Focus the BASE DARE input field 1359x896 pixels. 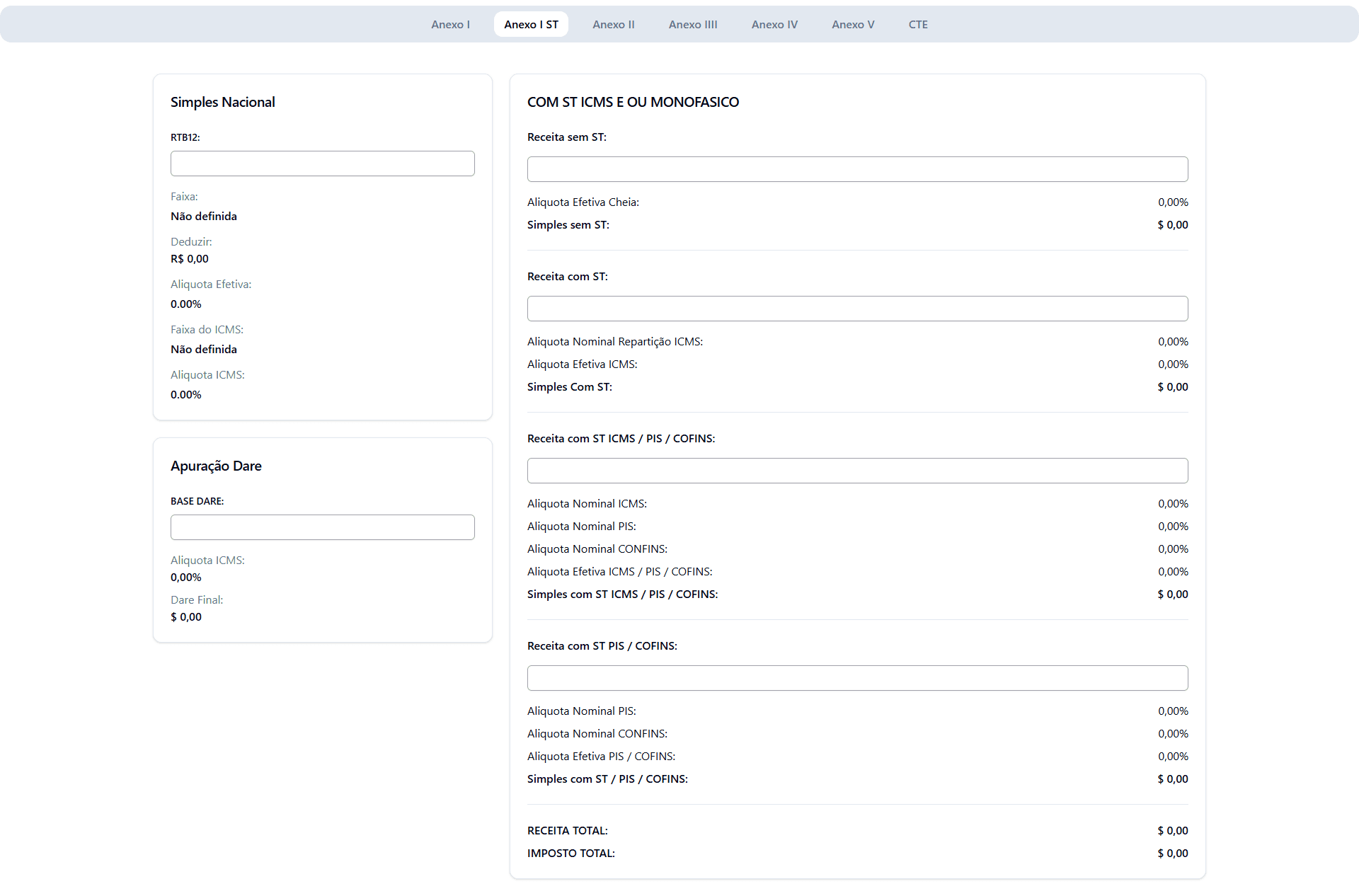coord(322,527)
